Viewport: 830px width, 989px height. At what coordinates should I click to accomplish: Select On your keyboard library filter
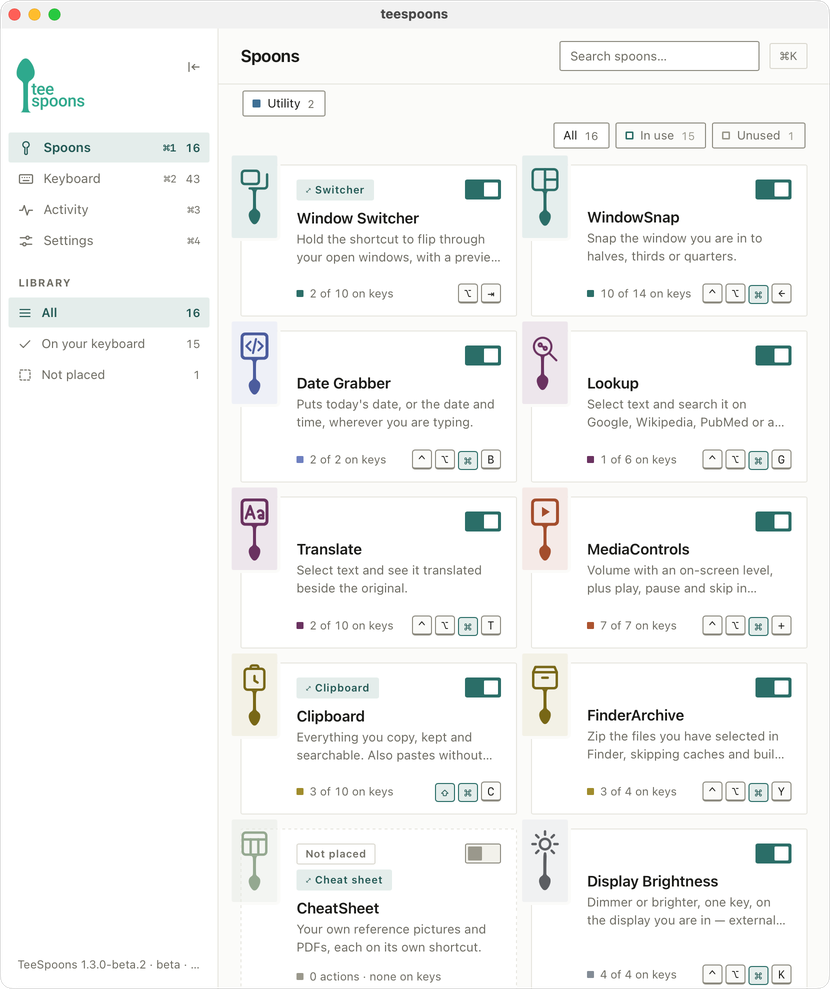pyautogui.click(x=108, y=344)
